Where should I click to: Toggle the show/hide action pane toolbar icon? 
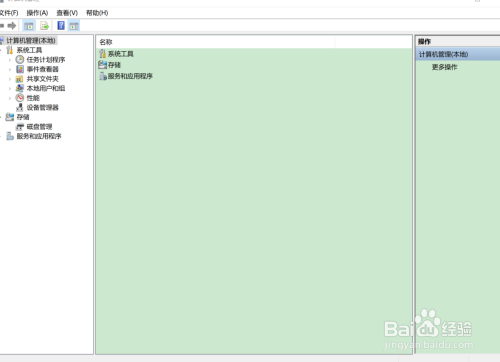[x=74, y=26]
